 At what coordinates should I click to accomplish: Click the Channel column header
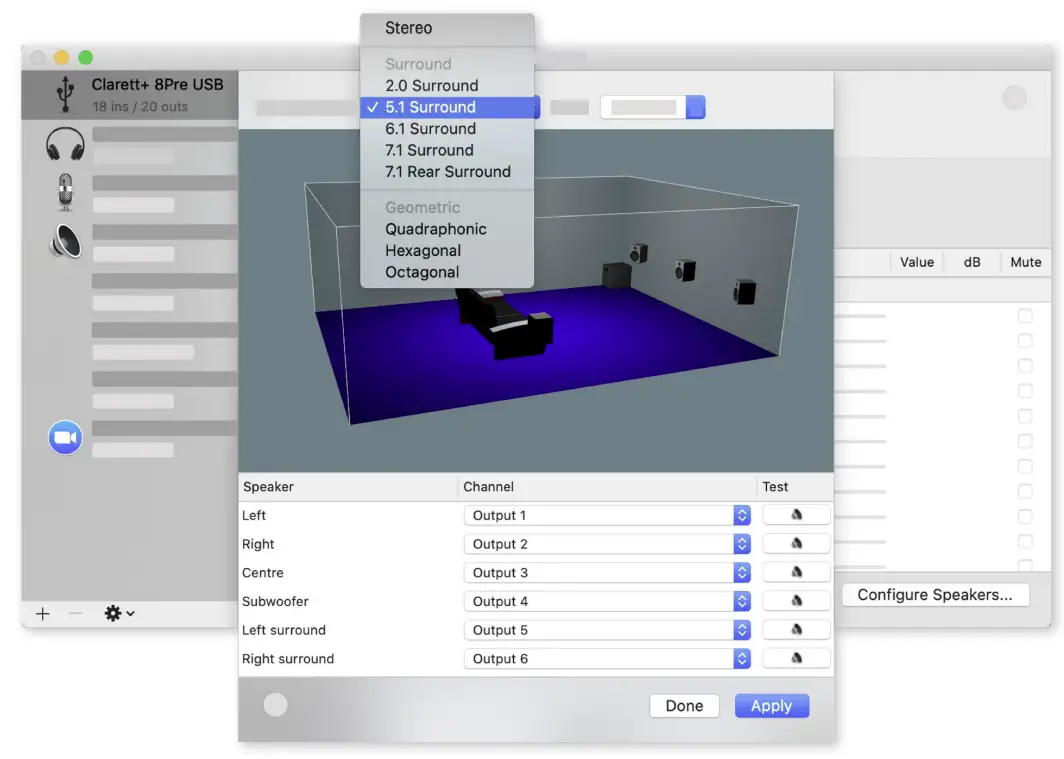(x=607, y=486)
